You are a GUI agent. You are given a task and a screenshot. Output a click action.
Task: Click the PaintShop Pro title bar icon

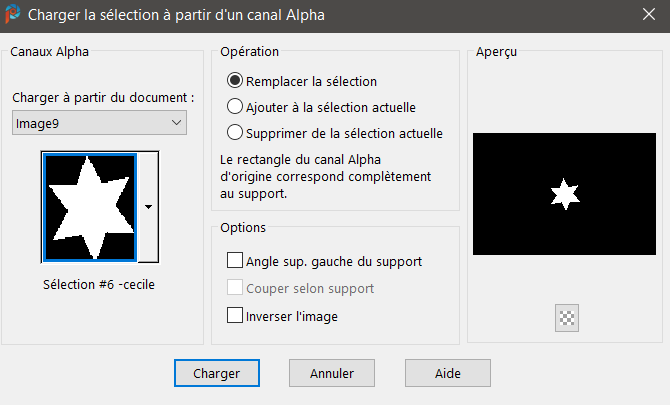[x=13, y=15]
